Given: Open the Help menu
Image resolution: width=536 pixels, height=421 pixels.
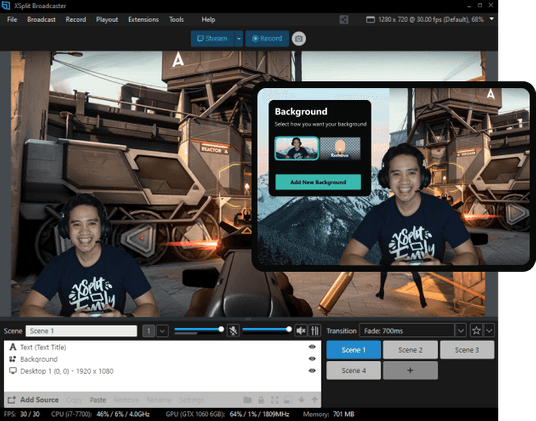Looking at the screenshot, I should click(x=208, y=19).
